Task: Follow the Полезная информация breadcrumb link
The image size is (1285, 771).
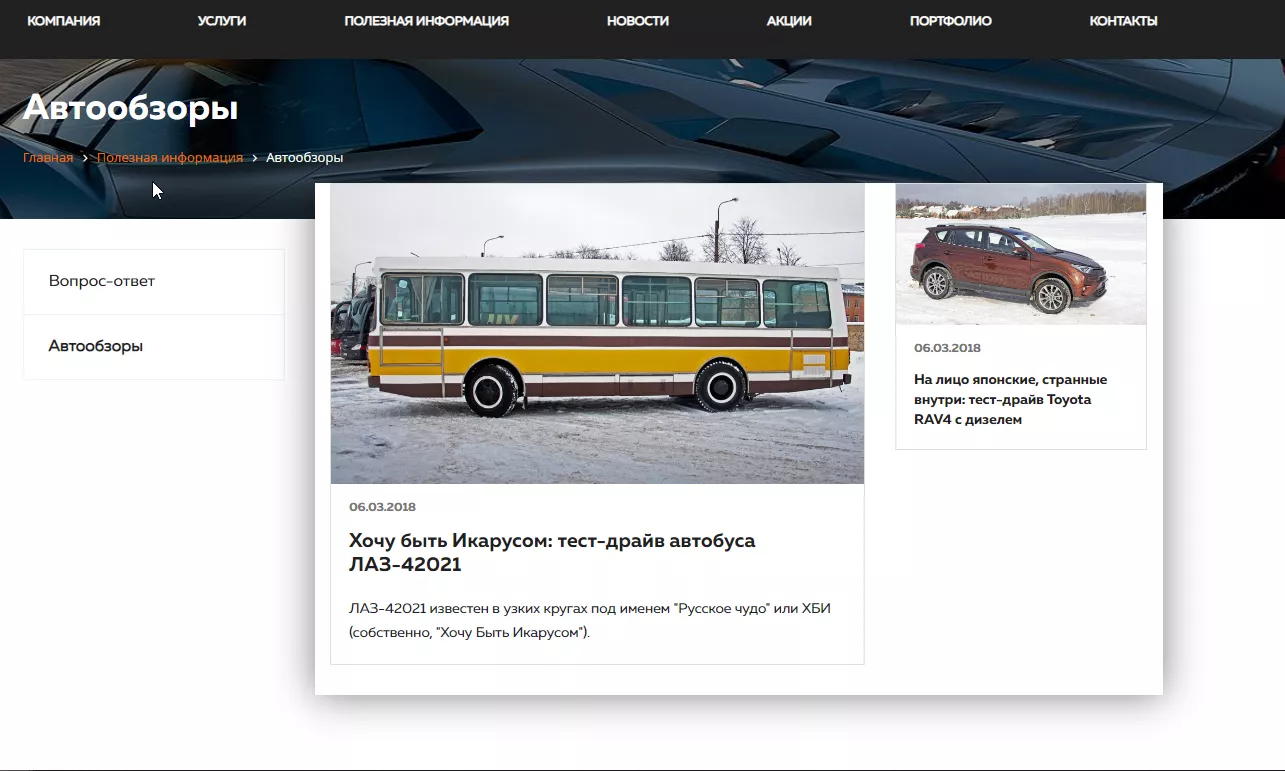Action: click(170, 158)
